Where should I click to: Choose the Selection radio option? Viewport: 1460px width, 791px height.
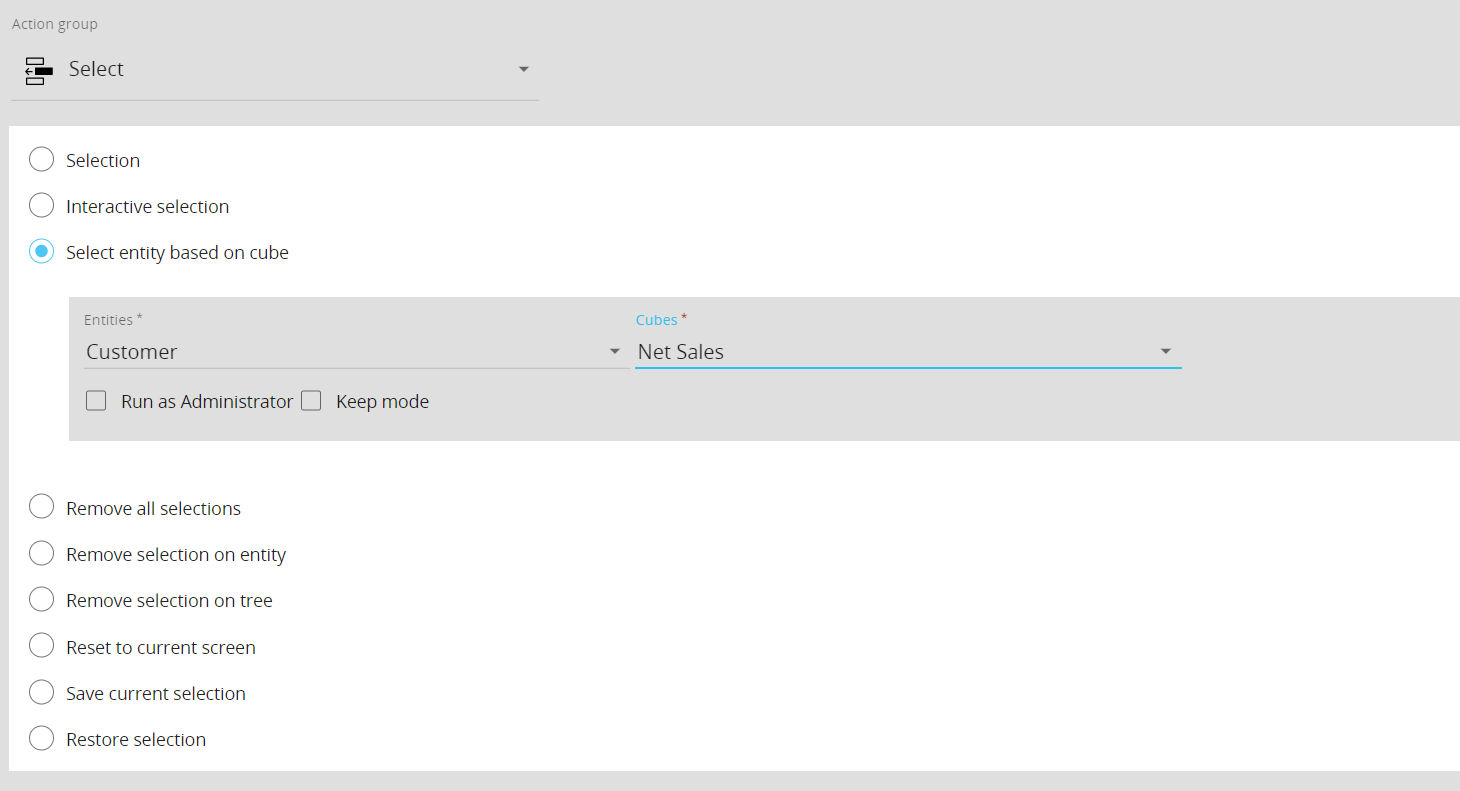click(41, 160)
